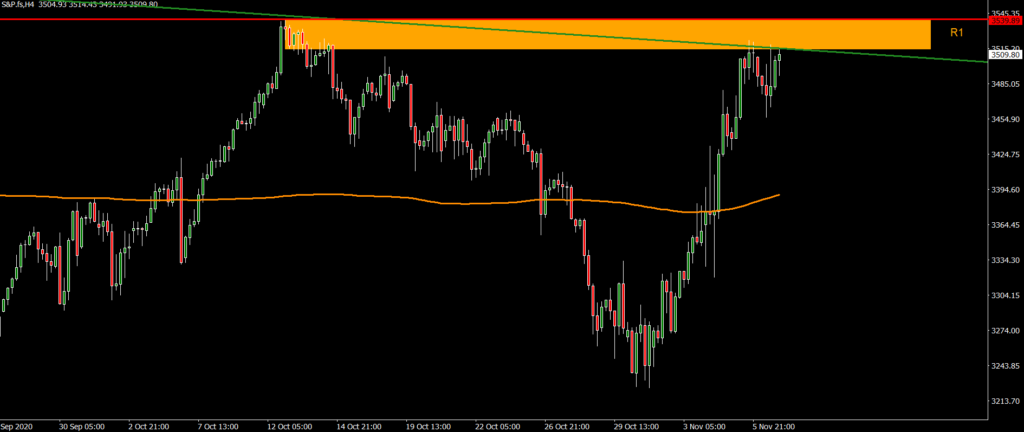Click the 3213.70 level on price scale
The width and height of the screenshot is (1024, 432).
coord(1004,401)
